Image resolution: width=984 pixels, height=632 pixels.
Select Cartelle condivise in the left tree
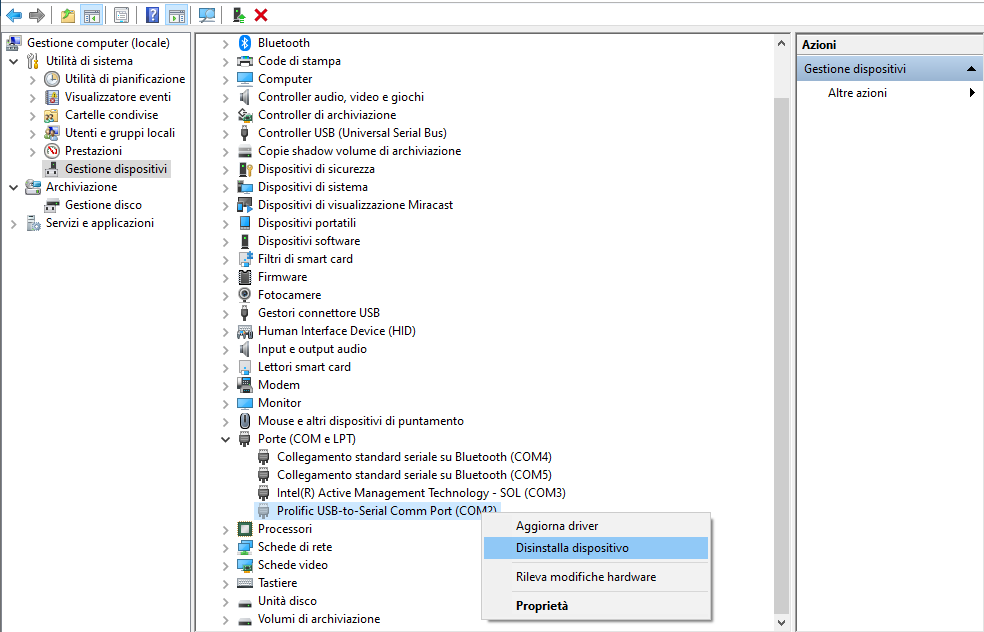(112, 115)
